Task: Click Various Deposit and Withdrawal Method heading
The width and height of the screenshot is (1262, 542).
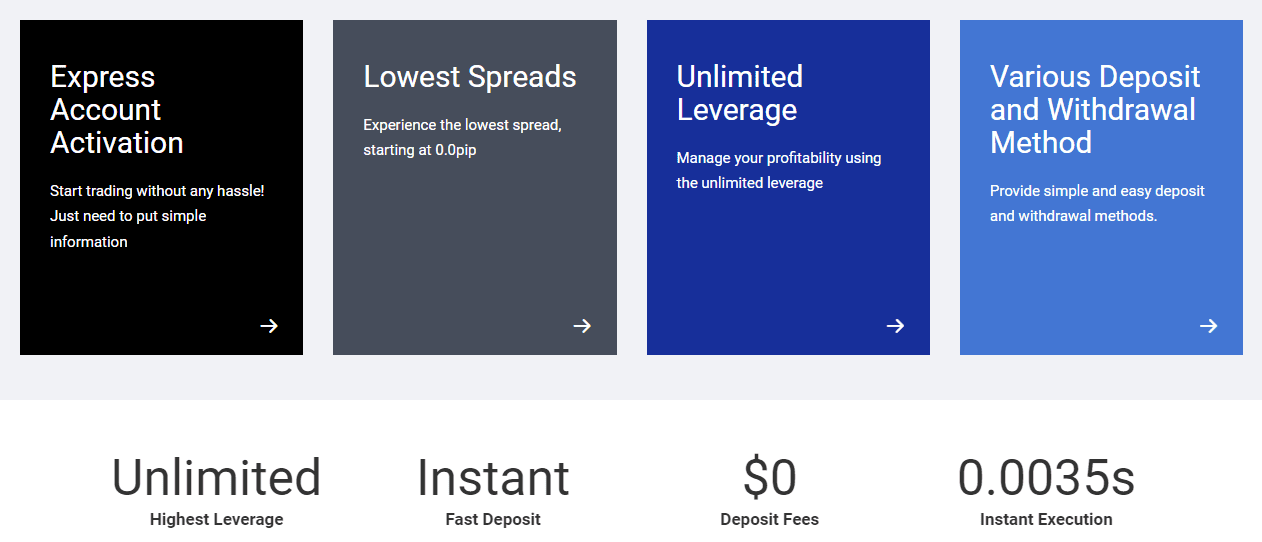Action: [x=1095, y=110]
